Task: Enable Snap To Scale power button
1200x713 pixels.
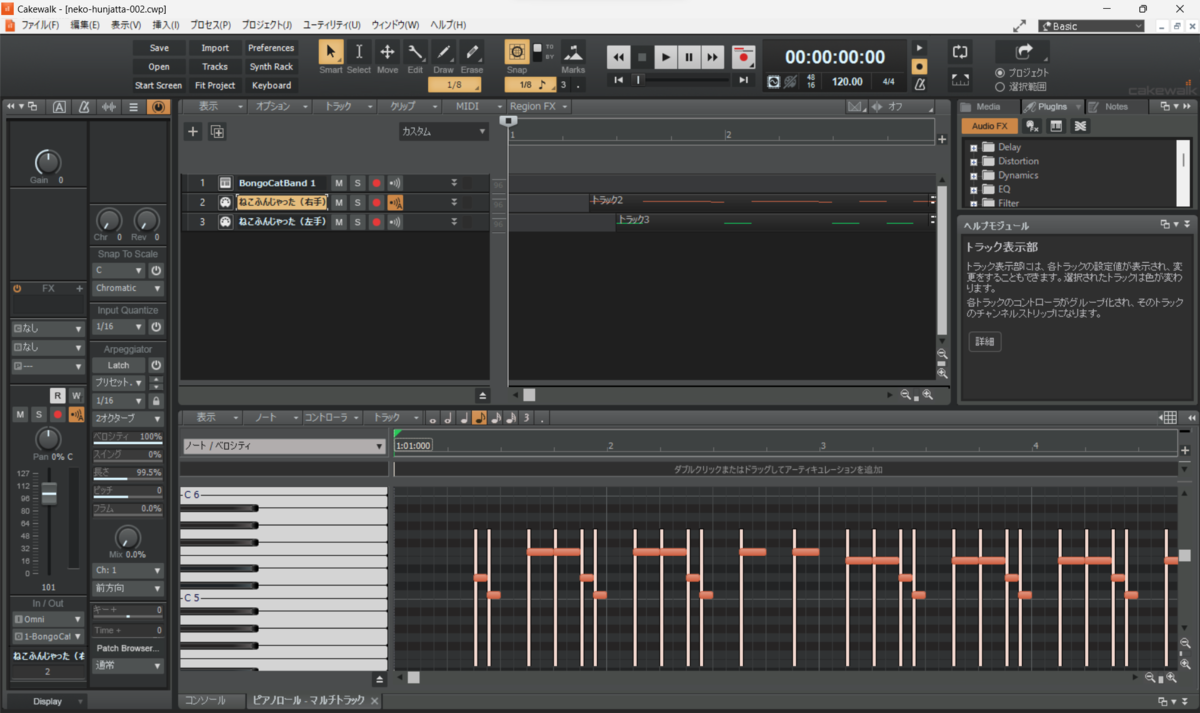Action: coord(156,271)
